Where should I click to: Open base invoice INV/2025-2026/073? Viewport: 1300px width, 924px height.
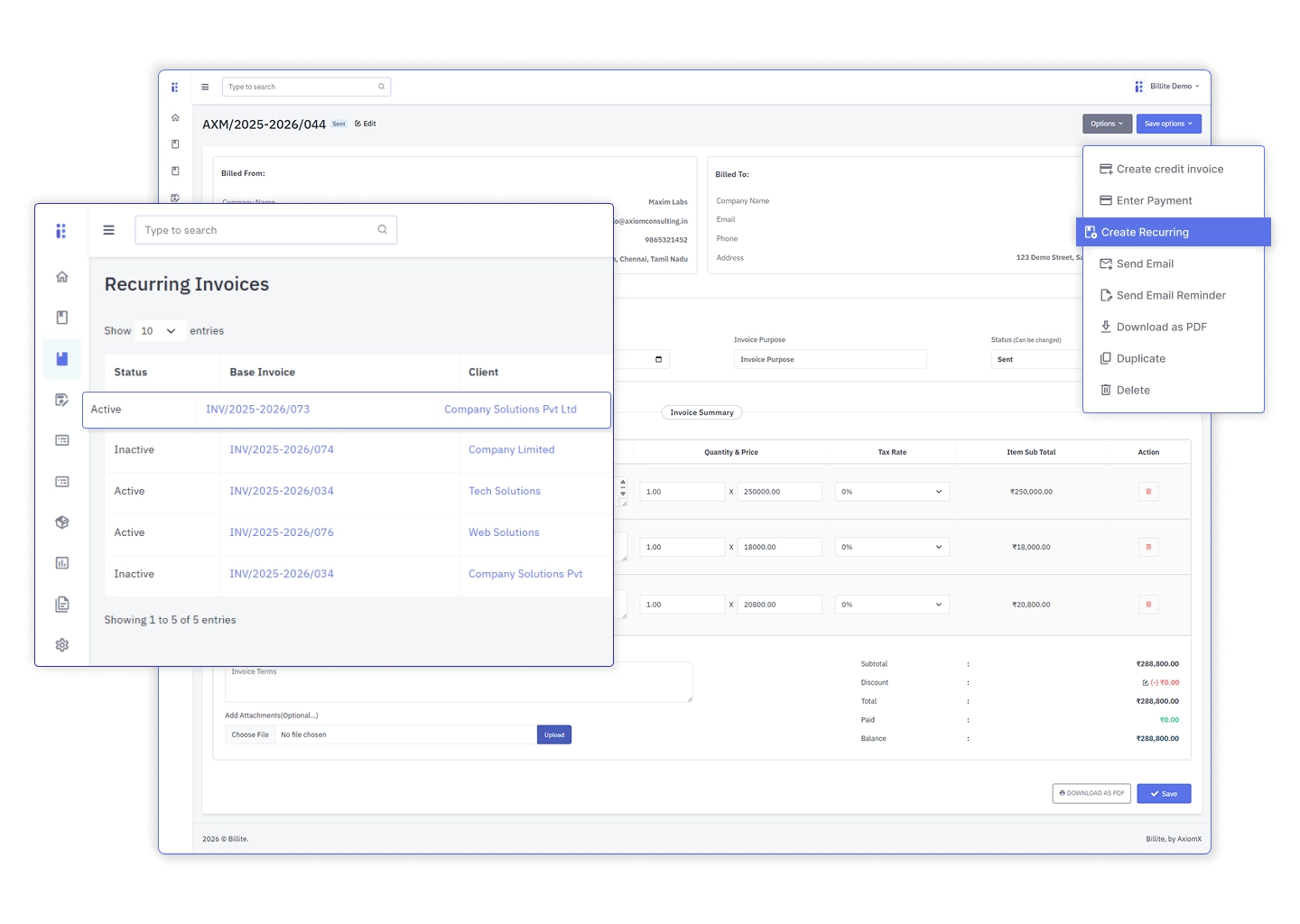point(257,409)
